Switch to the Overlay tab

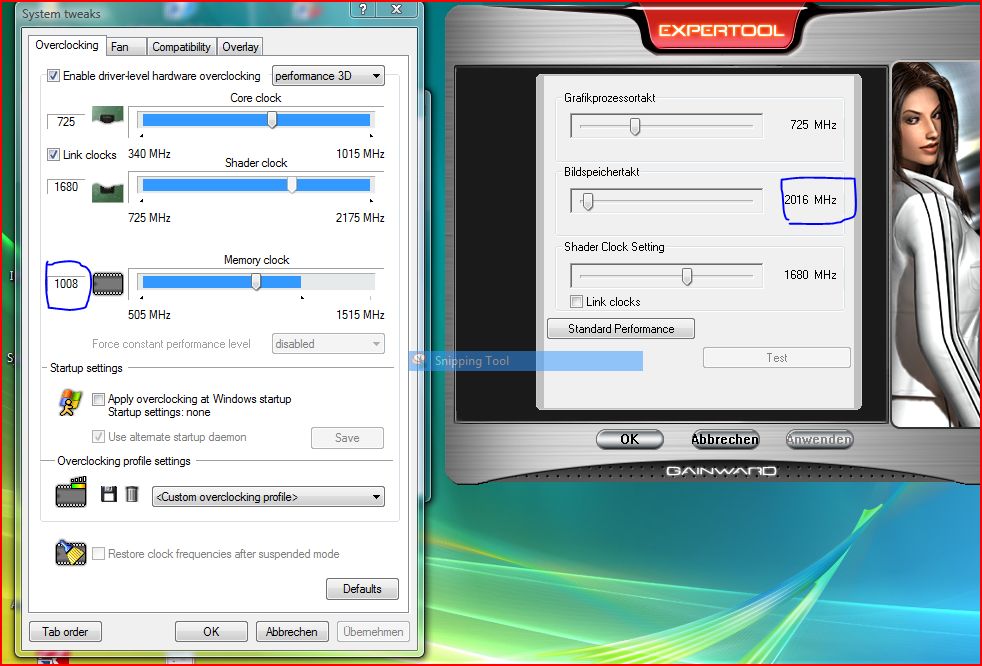pyautogui.click(x=240, y=47)
